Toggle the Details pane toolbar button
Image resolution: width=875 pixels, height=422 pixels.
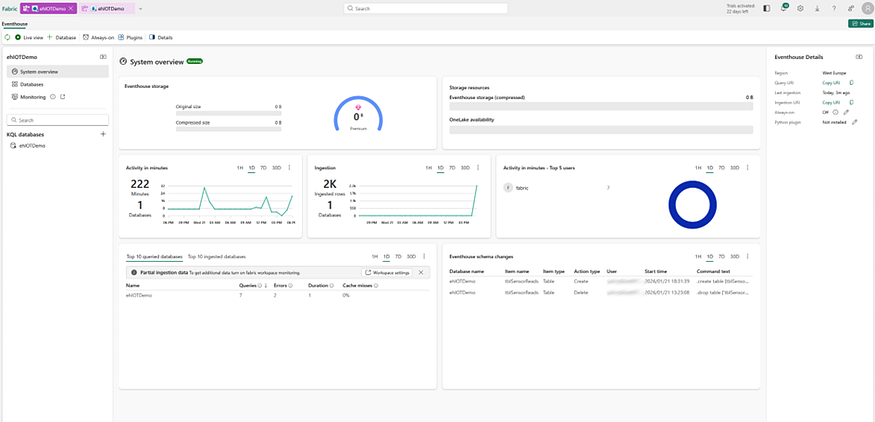coord(161,37)
